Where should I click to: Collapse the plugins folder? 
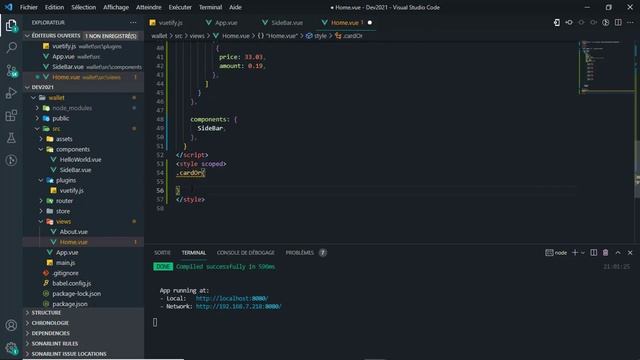[41, 180]
